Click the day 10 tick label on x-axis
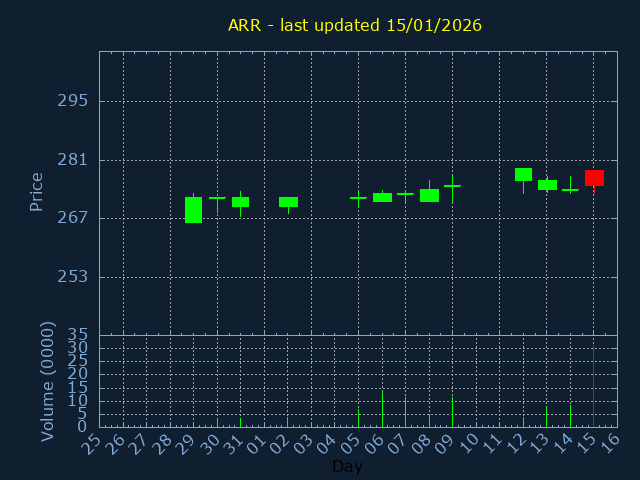The image size is (640, 480). [470, 444]
